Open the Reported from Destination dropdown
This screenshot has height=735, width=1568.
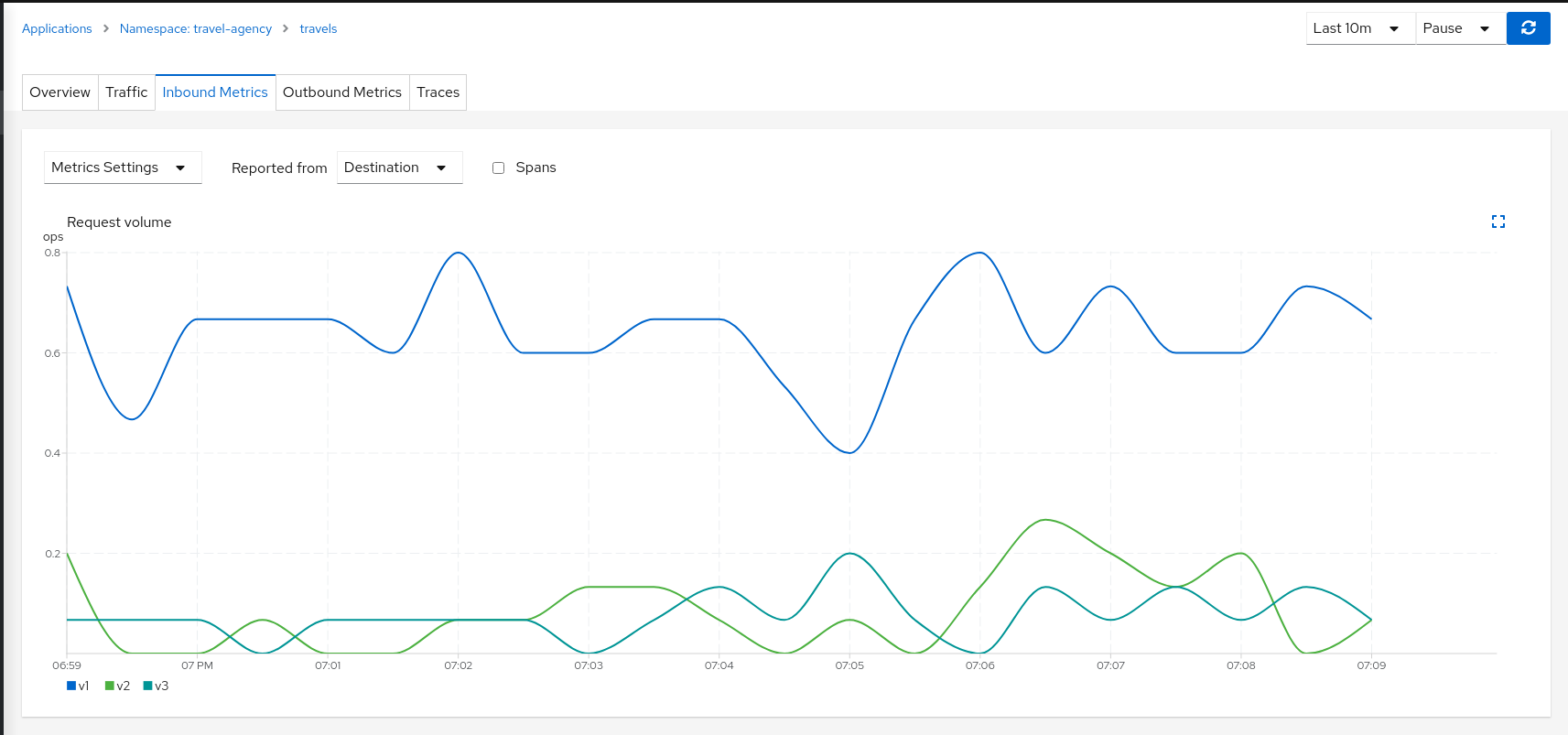(x=399, y=168)
